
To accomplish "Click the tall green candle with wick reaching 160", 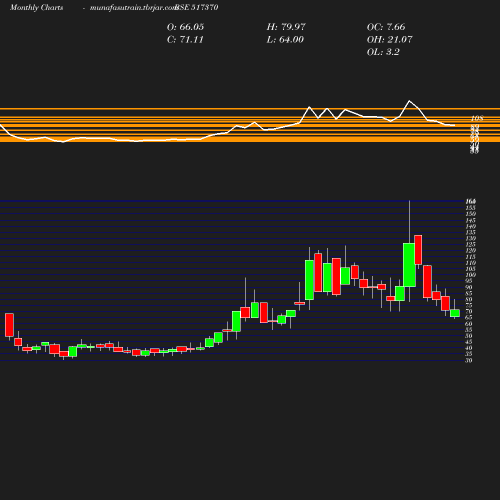I will pyautogui.click(x=409, y=265).
